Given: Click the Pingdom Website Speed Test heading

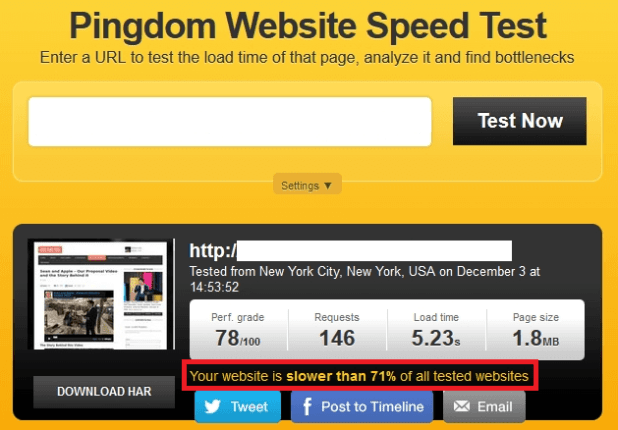Looking at the screenshot, I should (308, 25).
